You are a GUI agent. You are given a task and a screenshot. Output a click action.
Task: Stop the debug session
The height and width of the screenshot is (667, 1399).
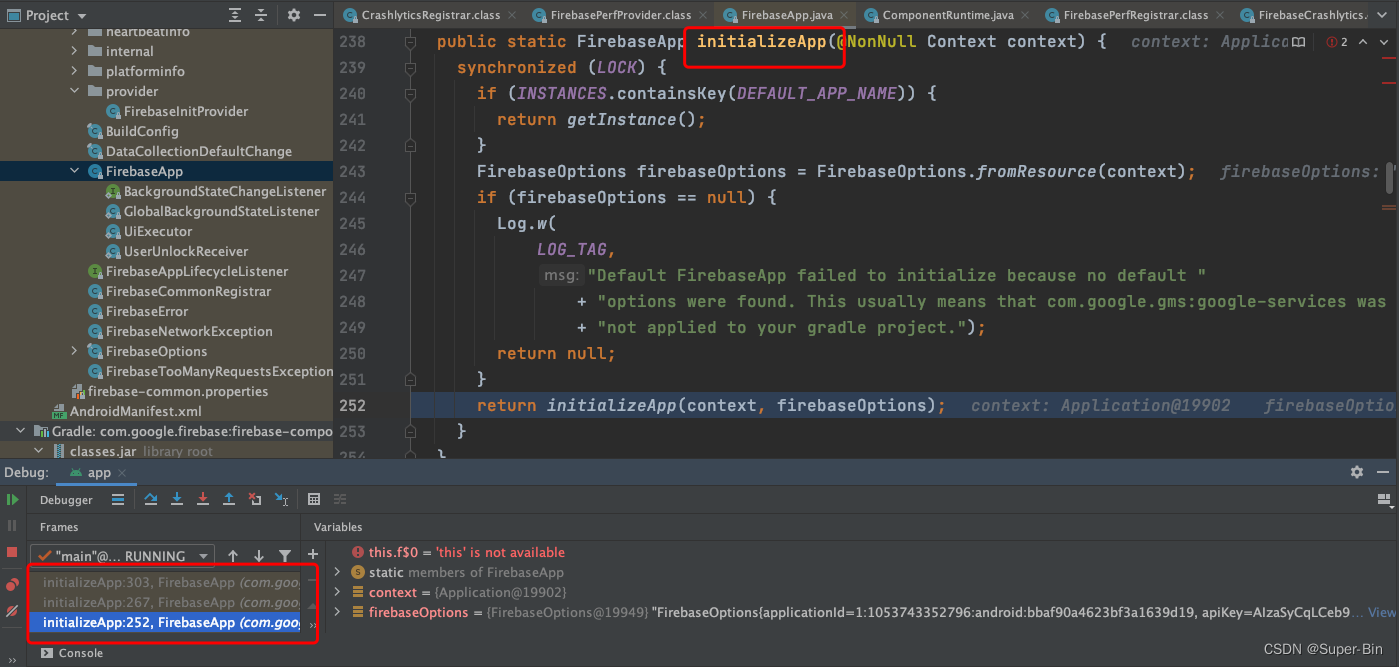(12, 552)
